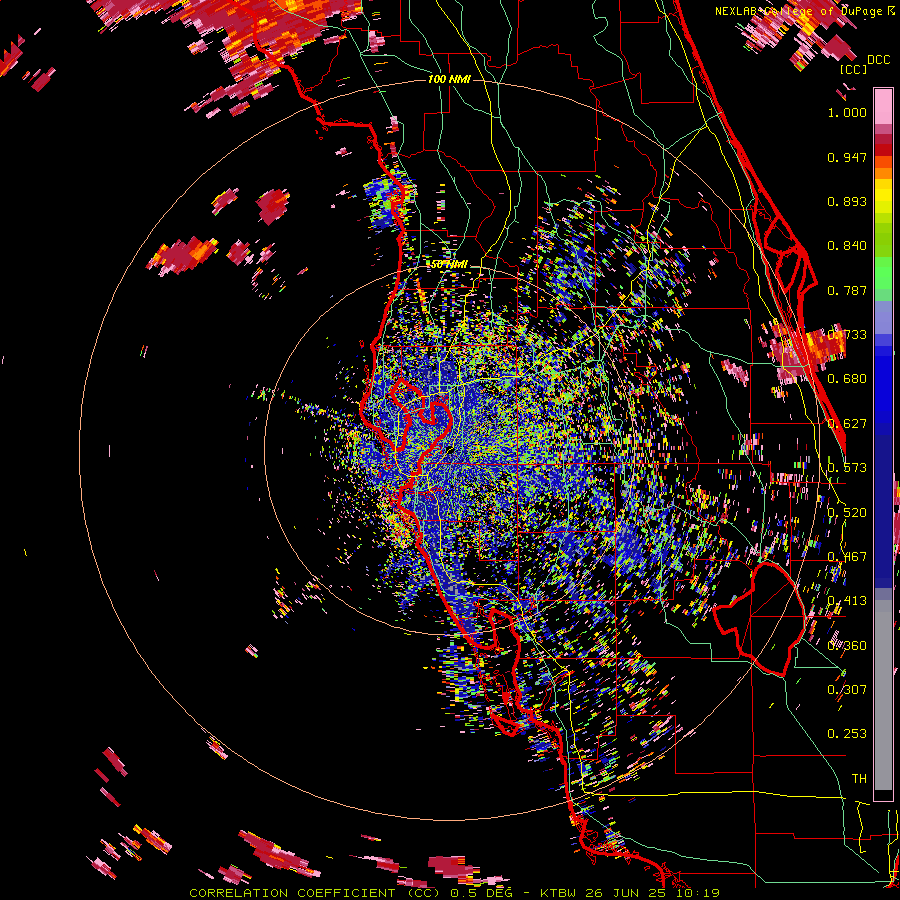Click the TH threshold label in the legend
The height and width of the screenshot is (900, 900).
[859, 779]
